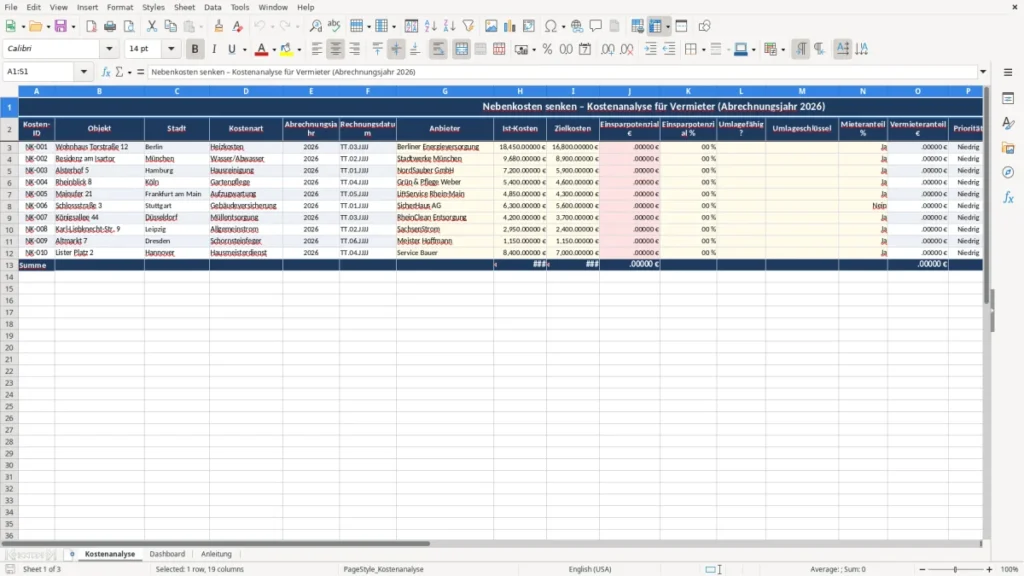The width and height of the screenshot is (1024, 576).
Task: Click the Sum sigma button in formula bar
Action: pyautogui.click(x=119, y=72)
